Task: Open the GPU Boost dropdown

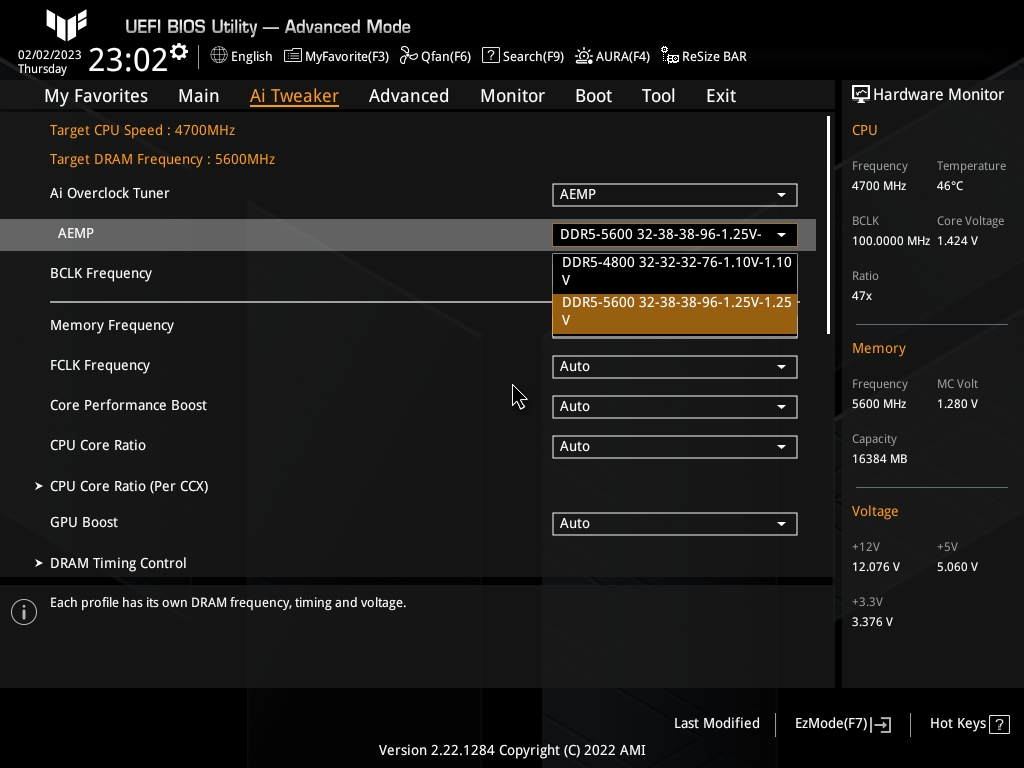Action: click(675, 524)
